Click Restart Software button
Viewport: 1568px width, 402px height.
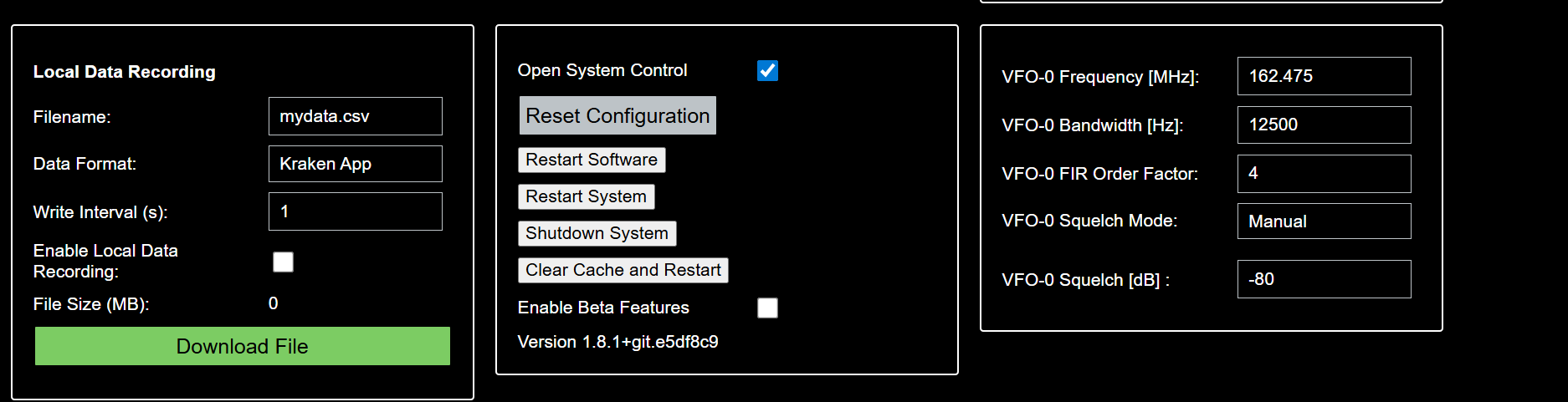(592, 160)
